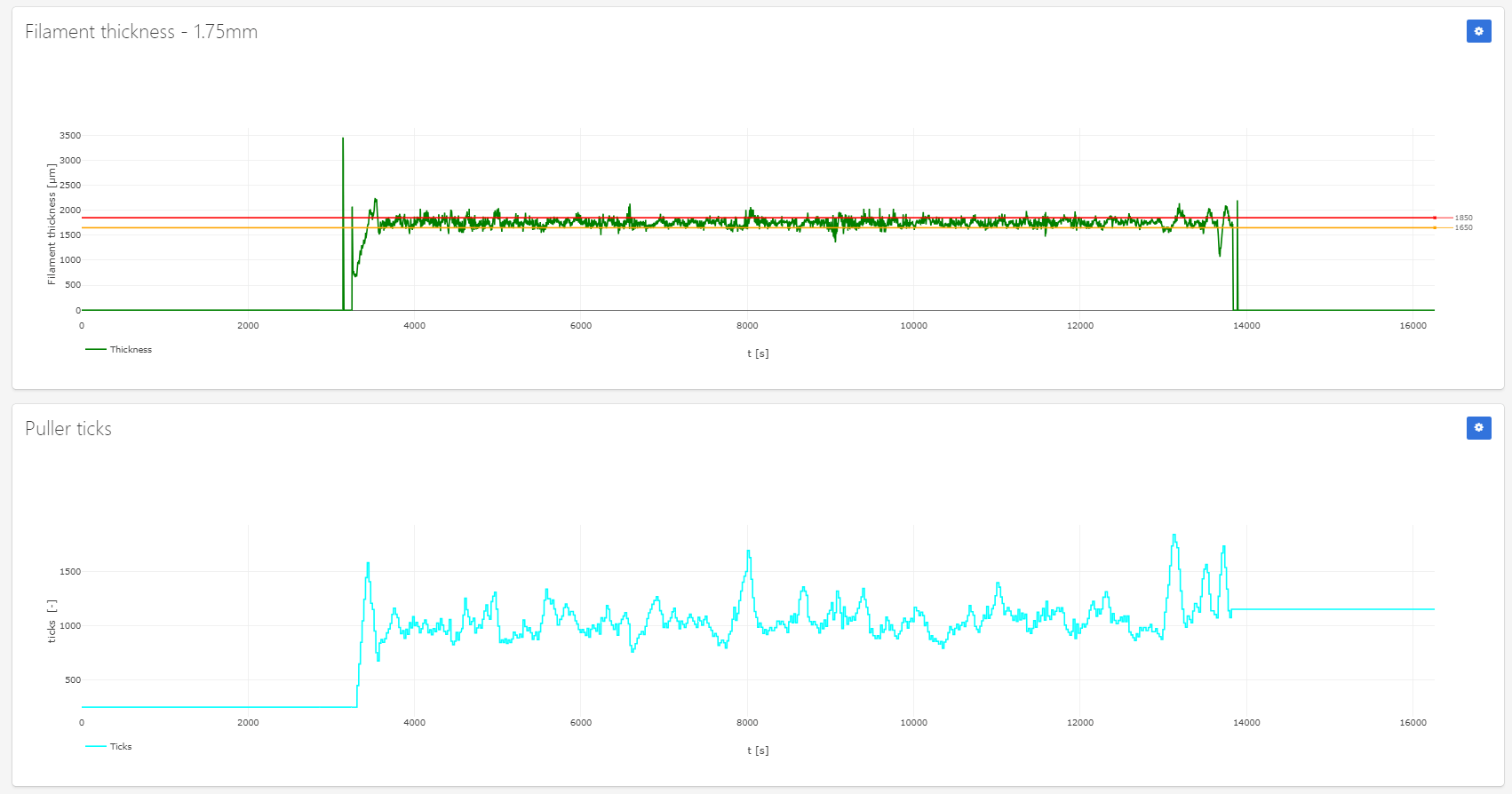Screen dimensions: 1512x794
Task: Toggle Ticks series in legend
Action: click(x=108, y=747)
